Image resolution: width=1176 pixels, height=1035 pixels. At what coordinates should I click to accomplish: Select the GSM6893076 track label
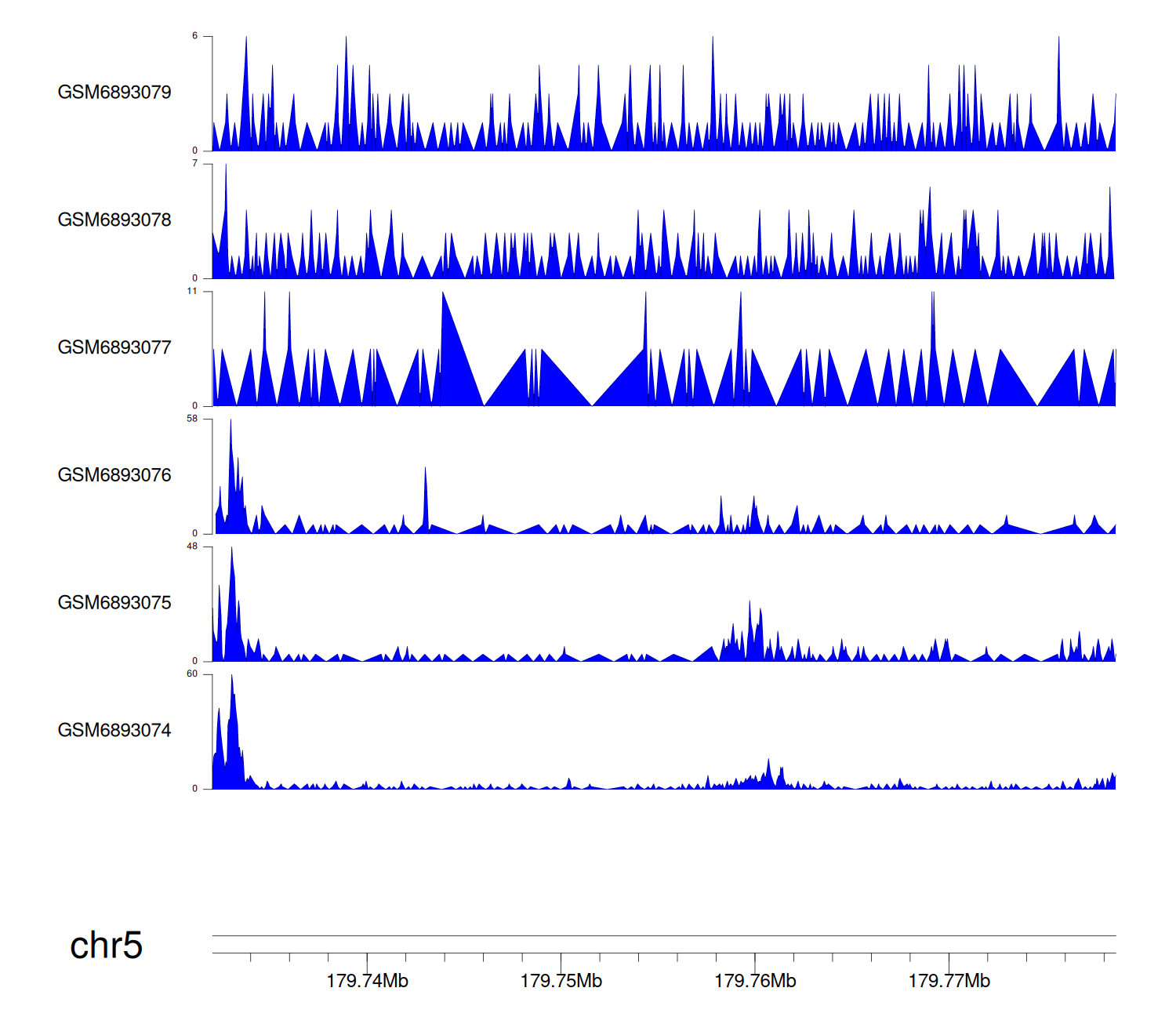114,476
